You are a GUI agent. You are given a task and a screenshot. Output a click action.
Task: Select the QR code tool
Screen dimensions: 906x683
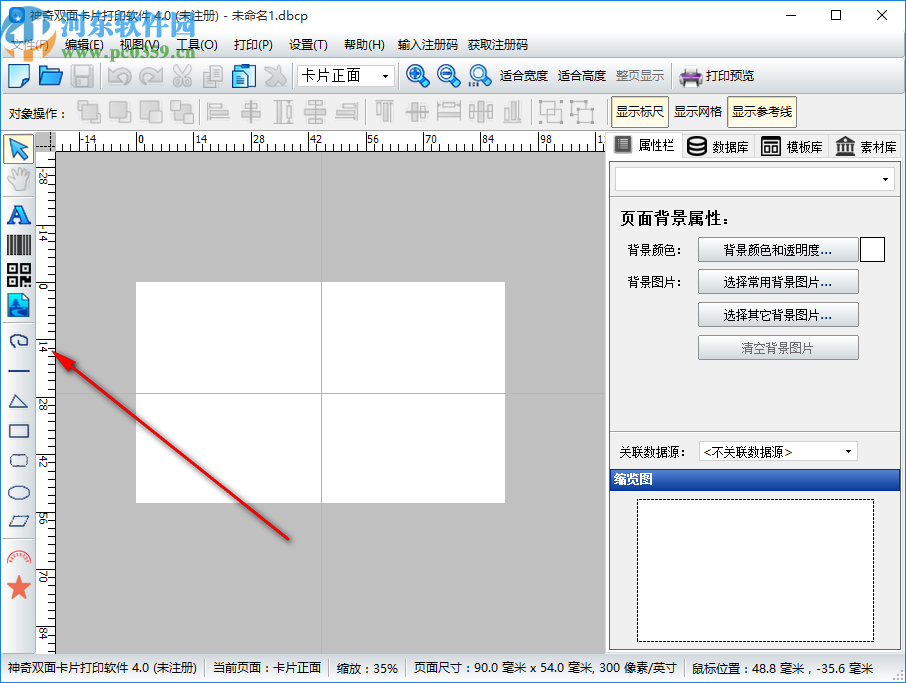[x=18, y=276]
